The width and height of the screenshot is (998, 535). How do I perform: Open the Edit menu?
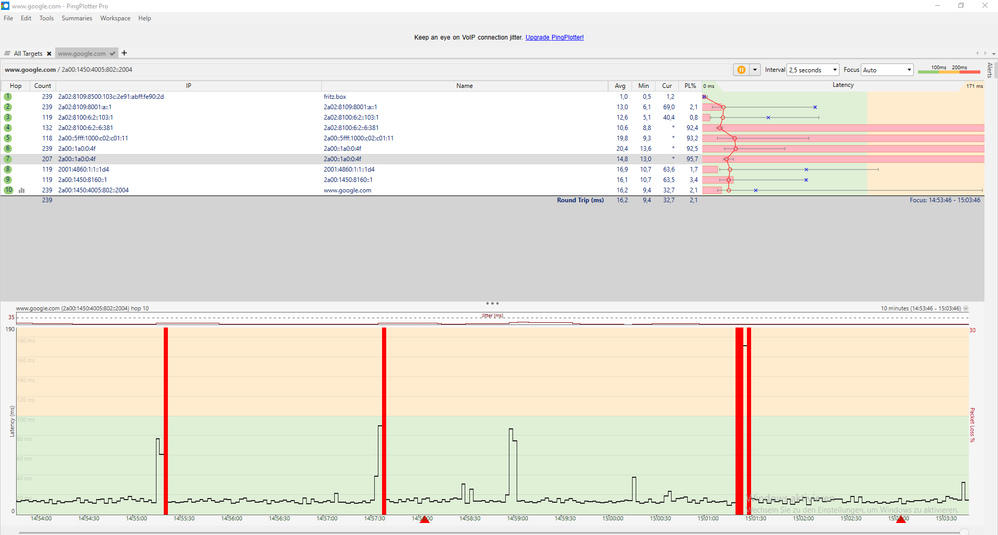pyautogui.click(x=26, y=18)
